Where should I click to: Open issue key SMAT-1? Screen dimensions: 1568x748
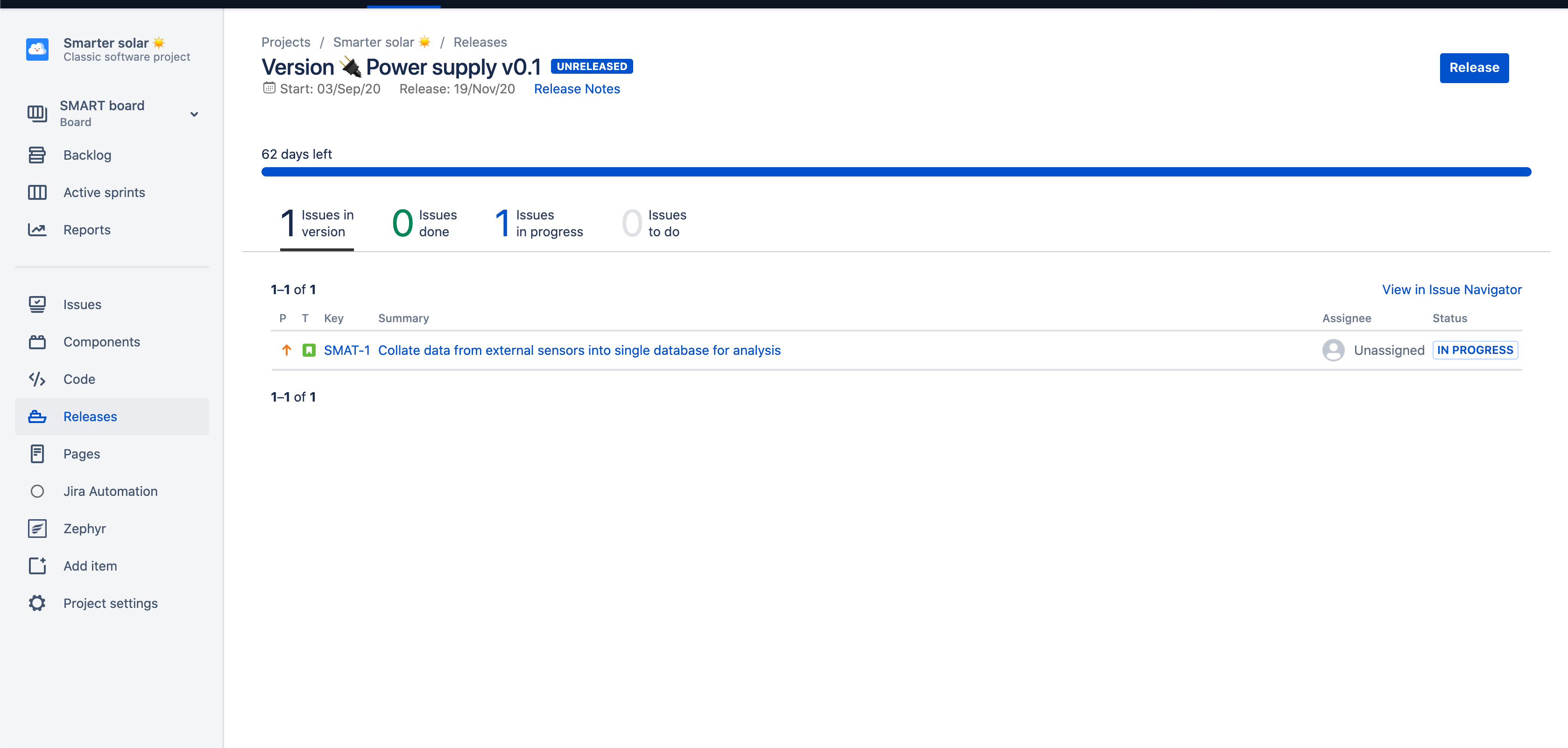point(346,351)
